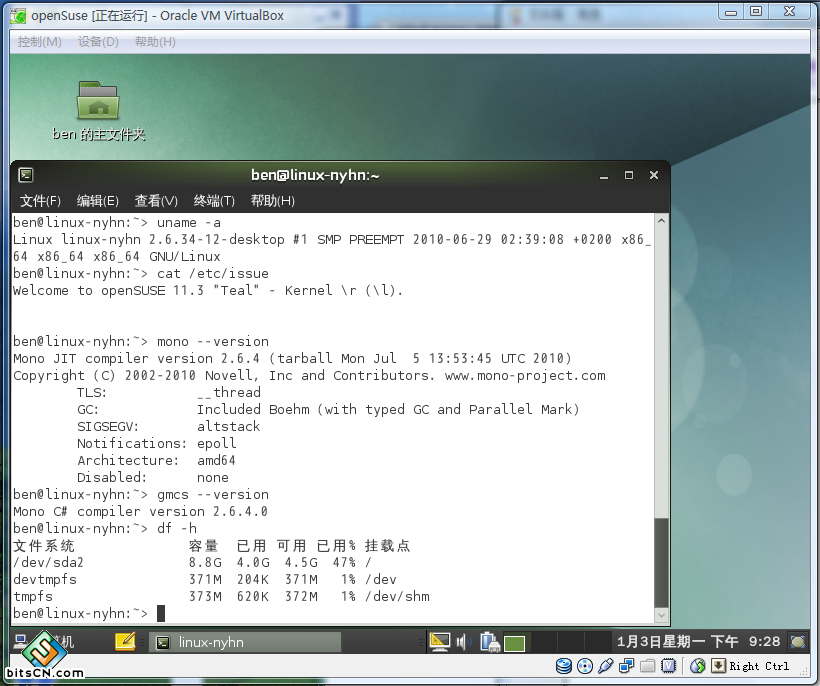Click the gmcs --version command line
The image size is (820, 686).
[x=141, y=495]
